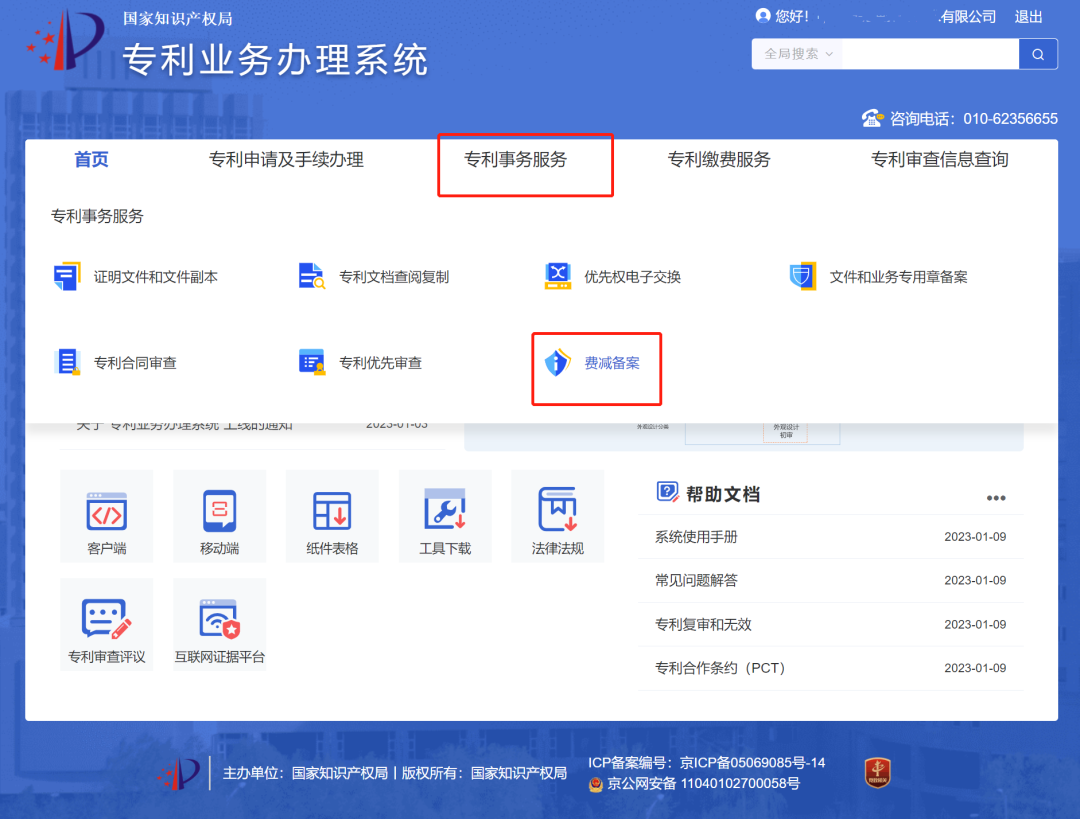This screenshot has height=819, width=1080.
Task: Focus the global search input field
Action: tap(930, 54)
